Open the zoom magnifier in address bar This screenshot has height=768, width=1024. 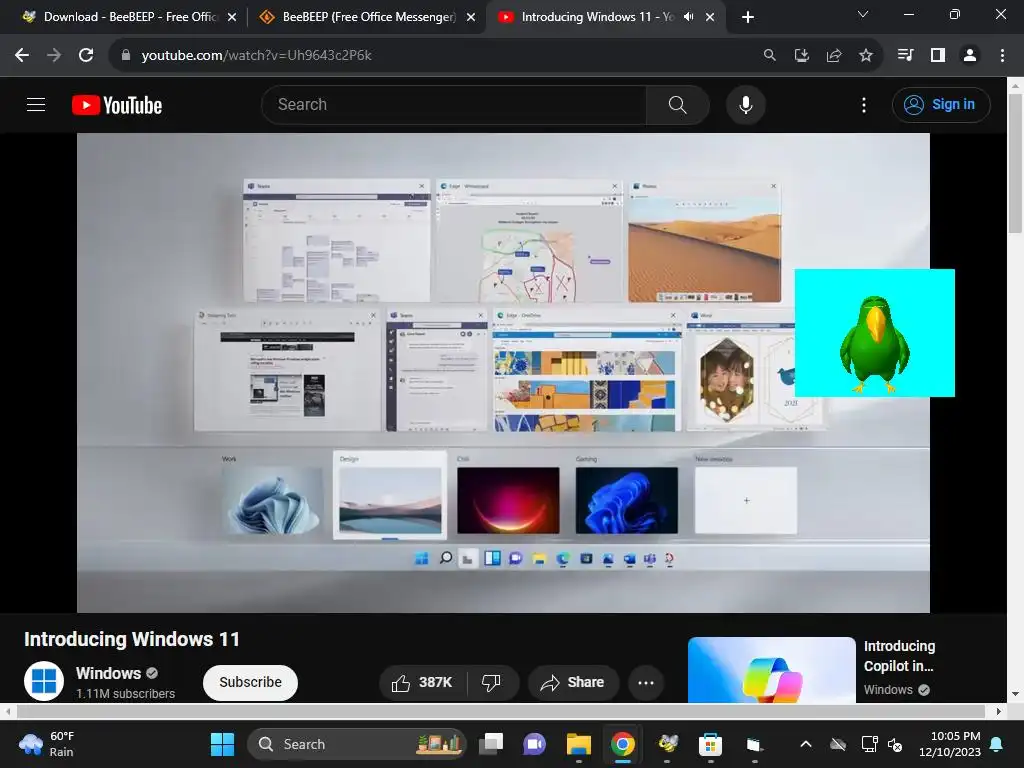[770, 56]
